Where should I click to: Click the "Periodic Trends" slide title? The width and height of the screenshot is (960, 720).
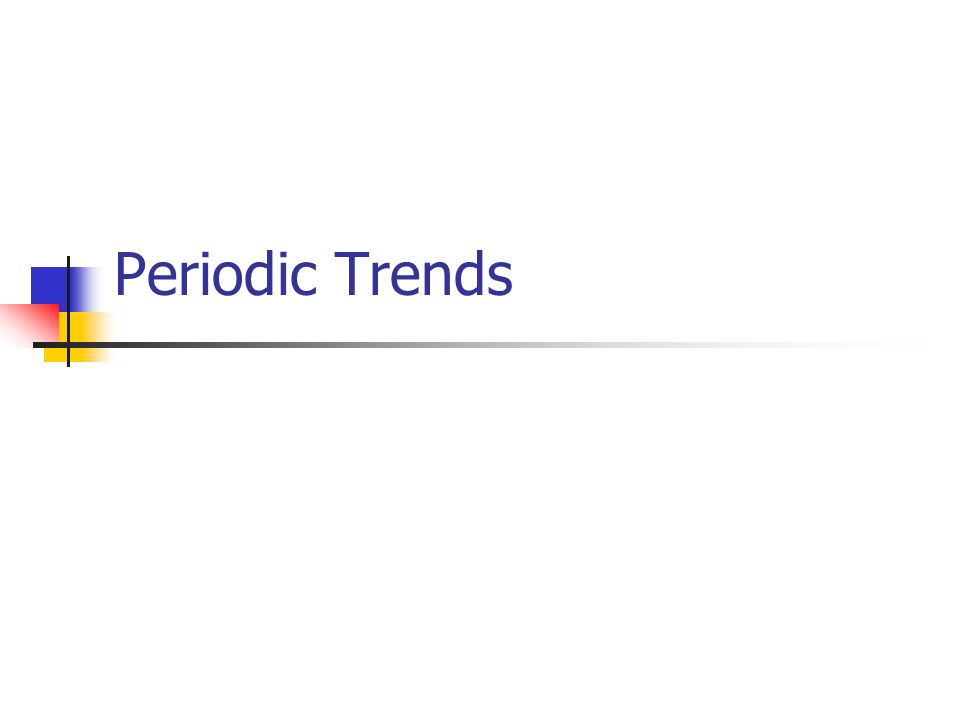[313, 274]
